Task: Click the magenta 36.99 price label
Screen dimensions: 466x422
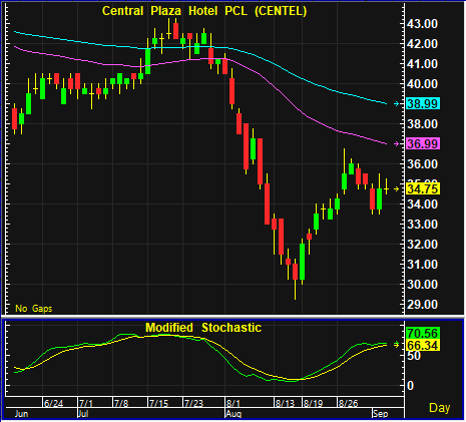Action: (423, 144)
